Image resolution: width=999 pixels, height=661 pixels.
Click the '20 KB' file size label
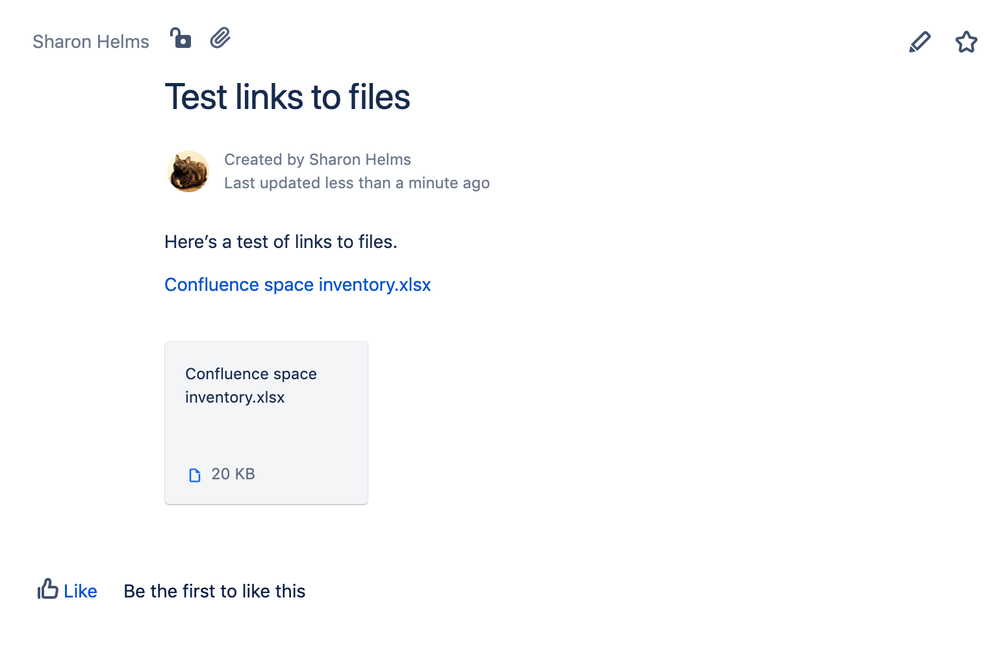(x=231, y=474)
